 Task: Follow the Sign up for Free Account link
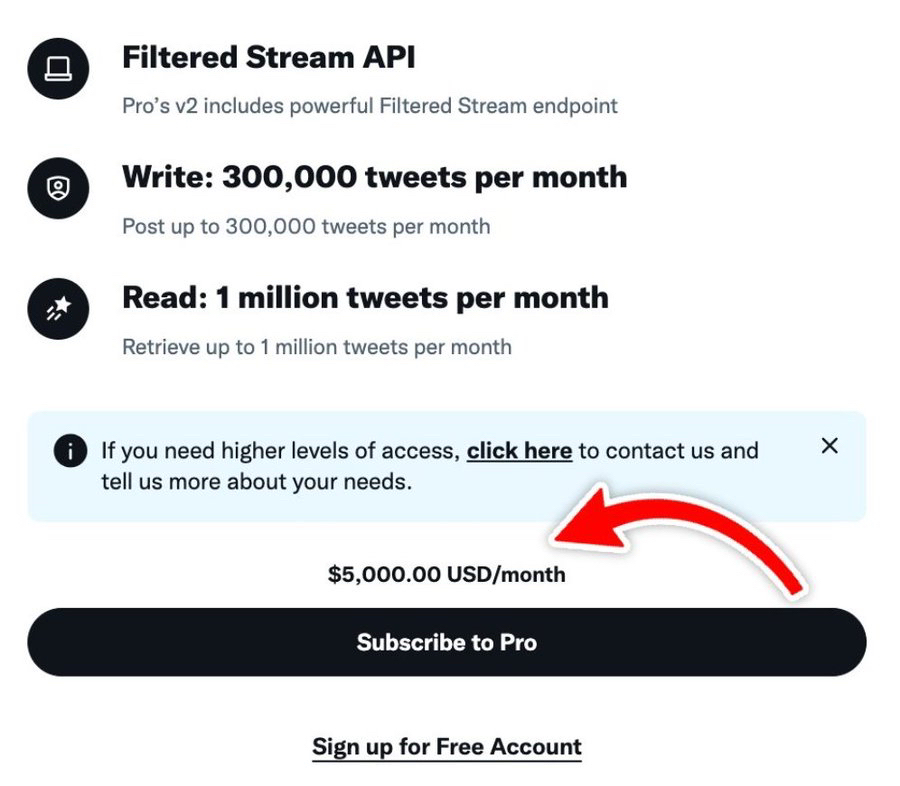[x=447, y=747]
